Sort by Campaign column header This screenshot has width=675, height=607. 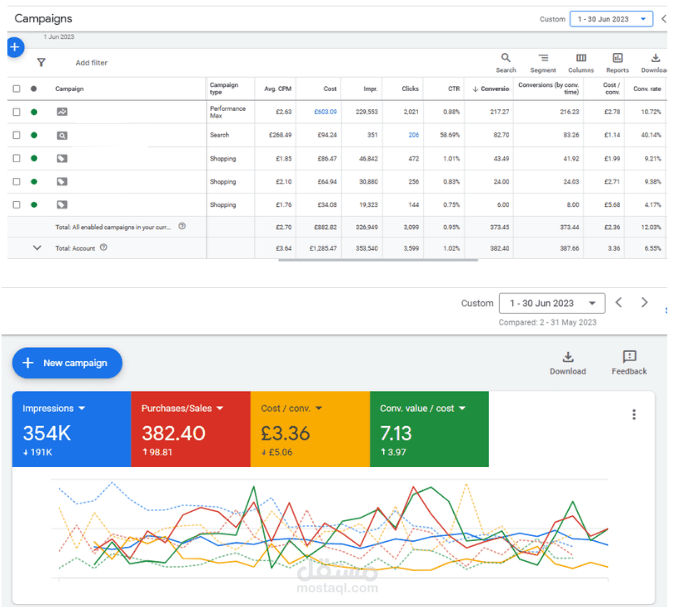69,89
